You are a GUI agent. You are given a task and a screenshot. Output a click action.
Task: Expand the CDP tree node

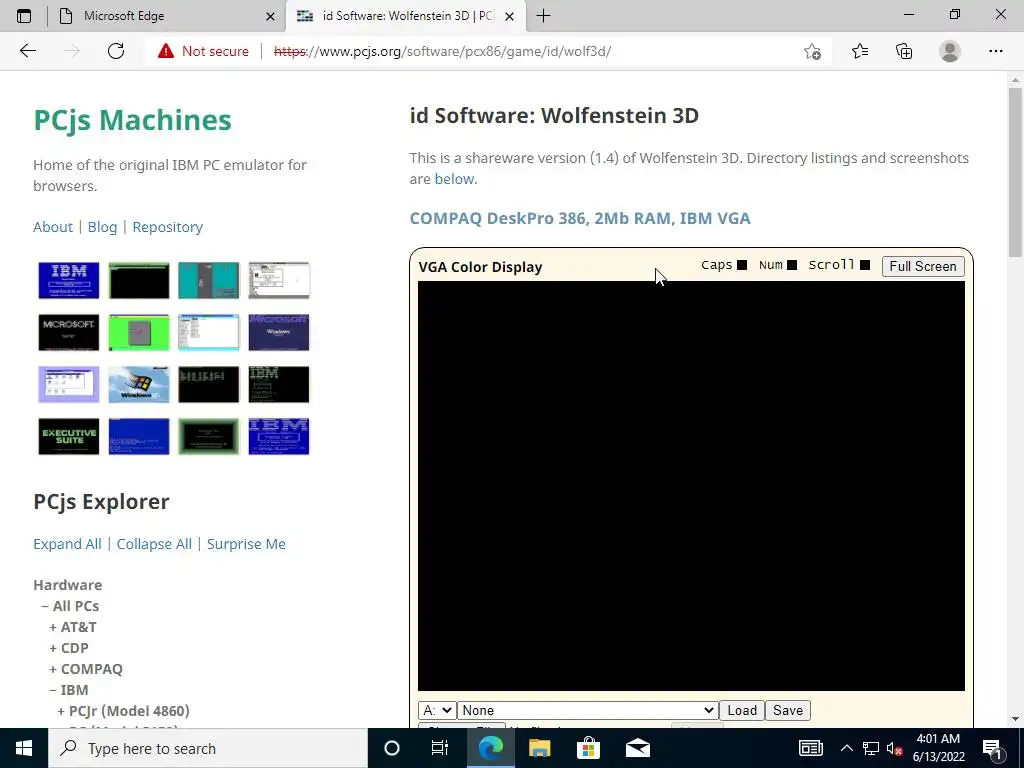pos(53,648)
